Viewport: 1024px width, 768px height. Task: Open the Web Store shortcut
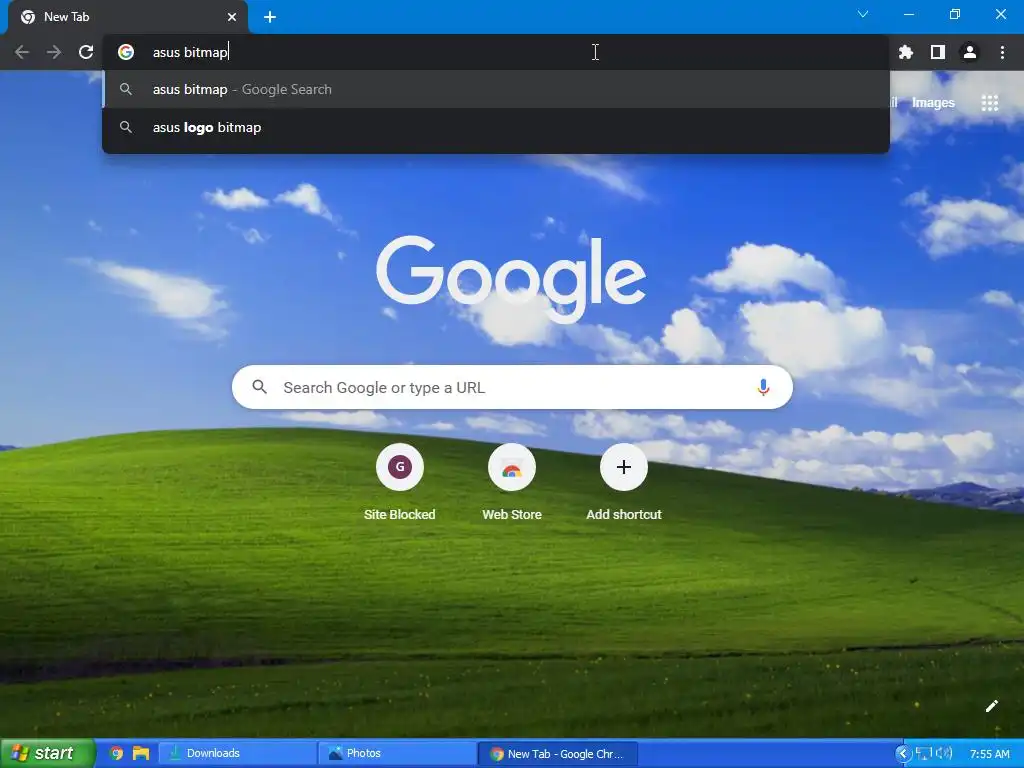click(512, 482)
